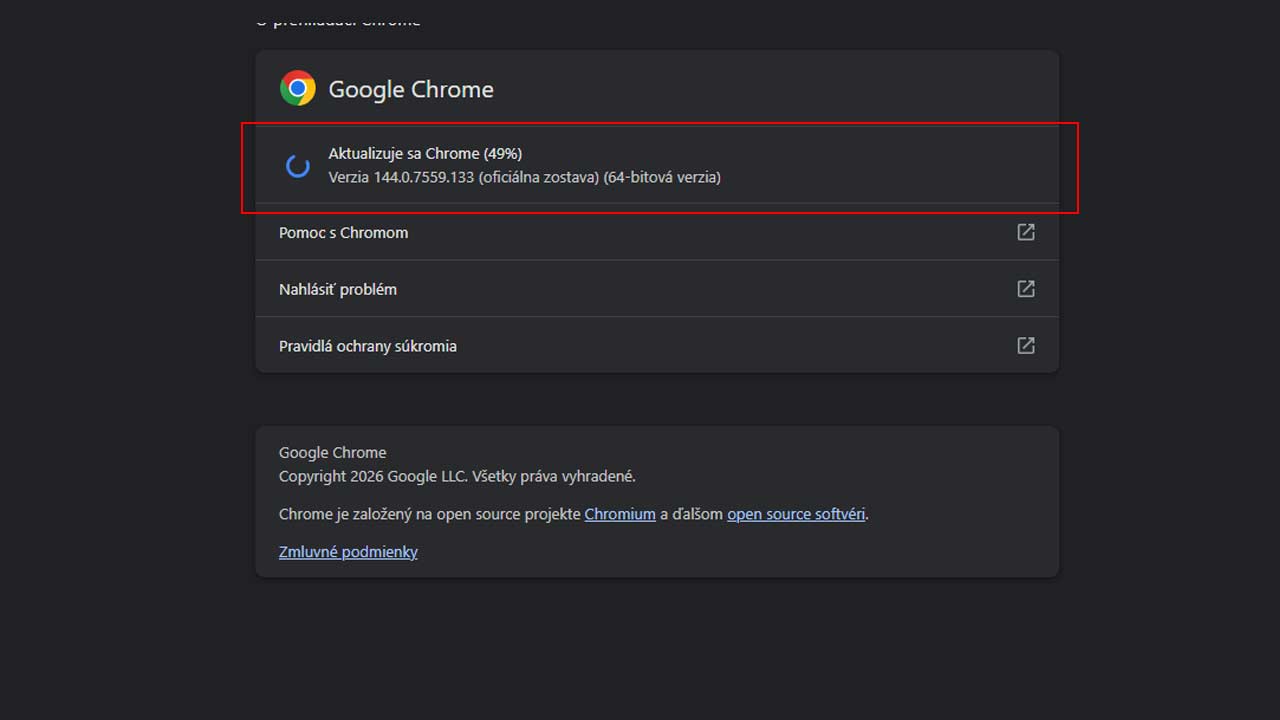This screenshot has height=720, width=1280.
Task: Click the Copyright 2026 Google LLC text
Action: point(457,476)
